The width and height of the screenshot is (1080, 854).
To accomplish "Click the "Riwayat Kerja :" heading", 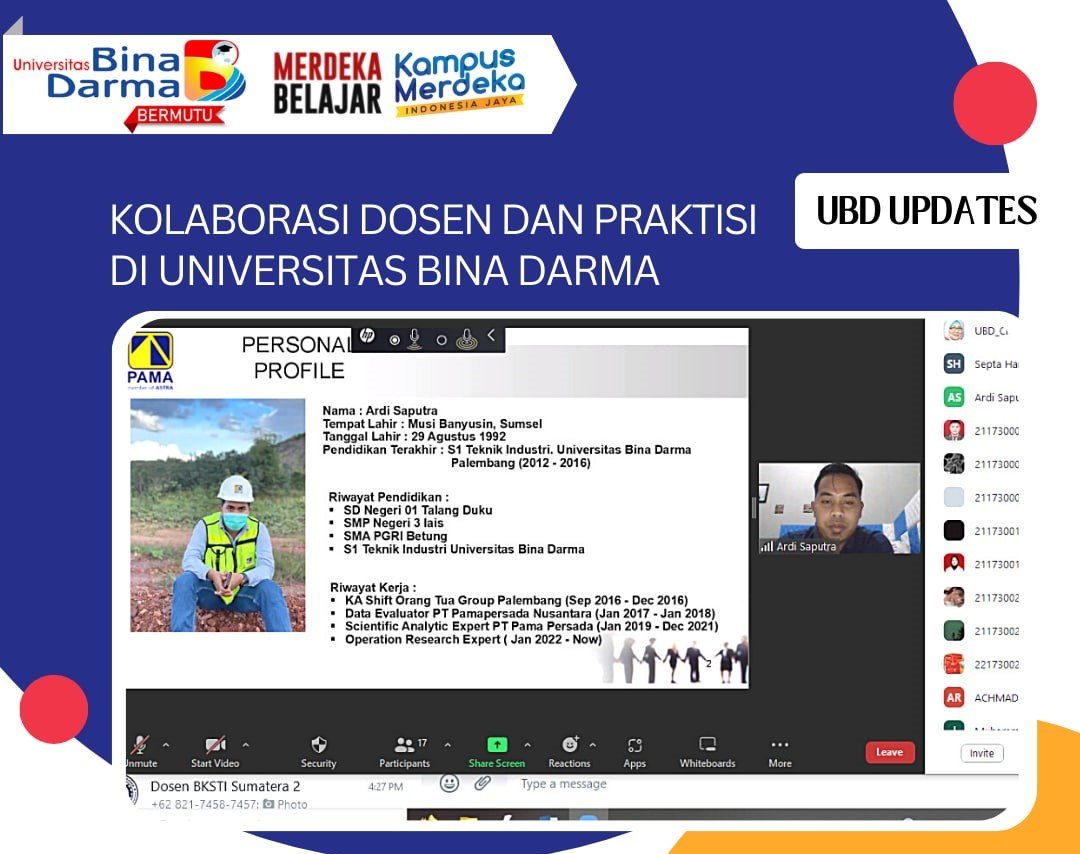I will click(373, 587).
